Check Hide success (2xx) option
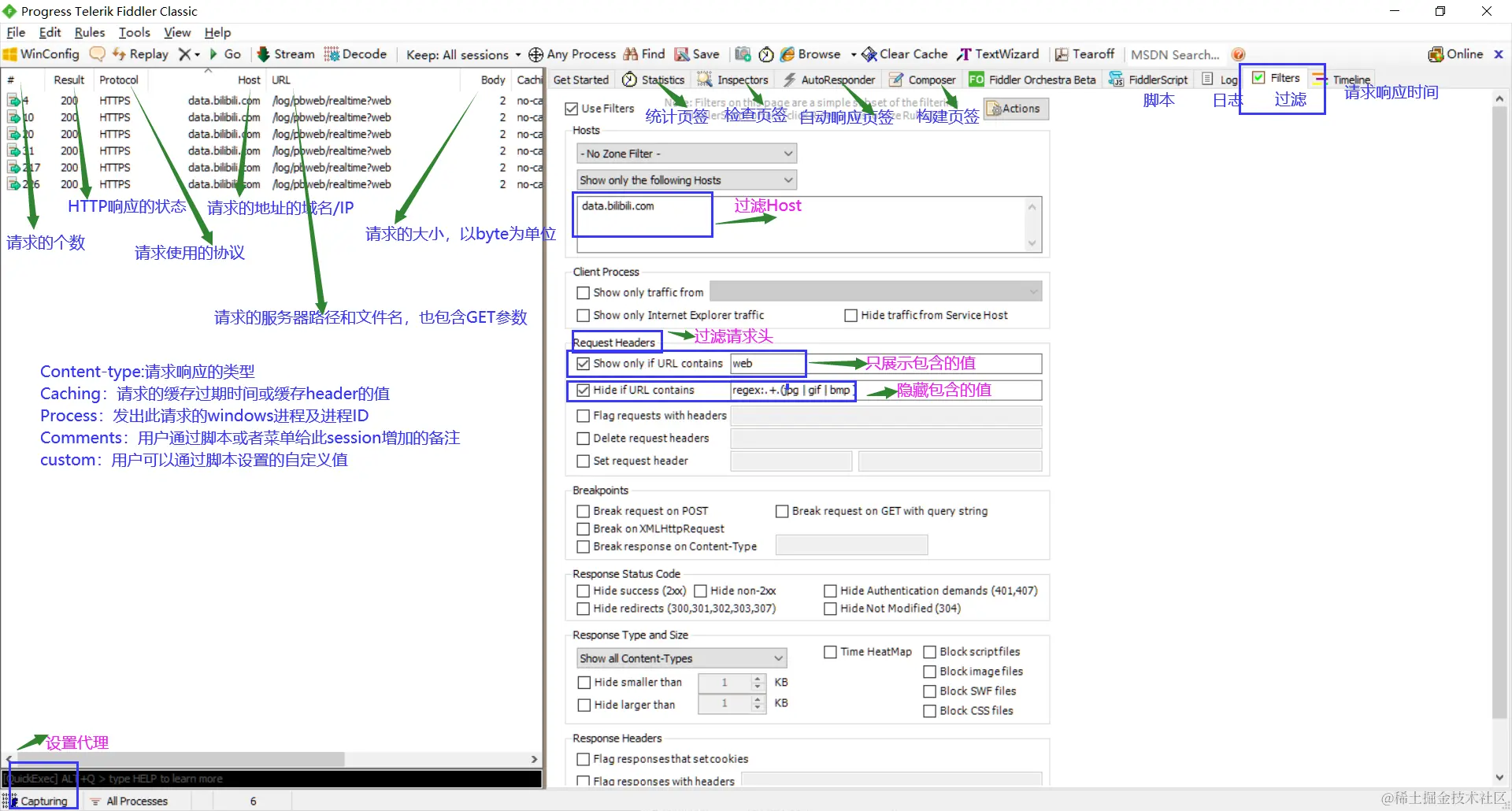This screenshot has width=1512, height=811. pyautogui.click(x=584, y=591)
